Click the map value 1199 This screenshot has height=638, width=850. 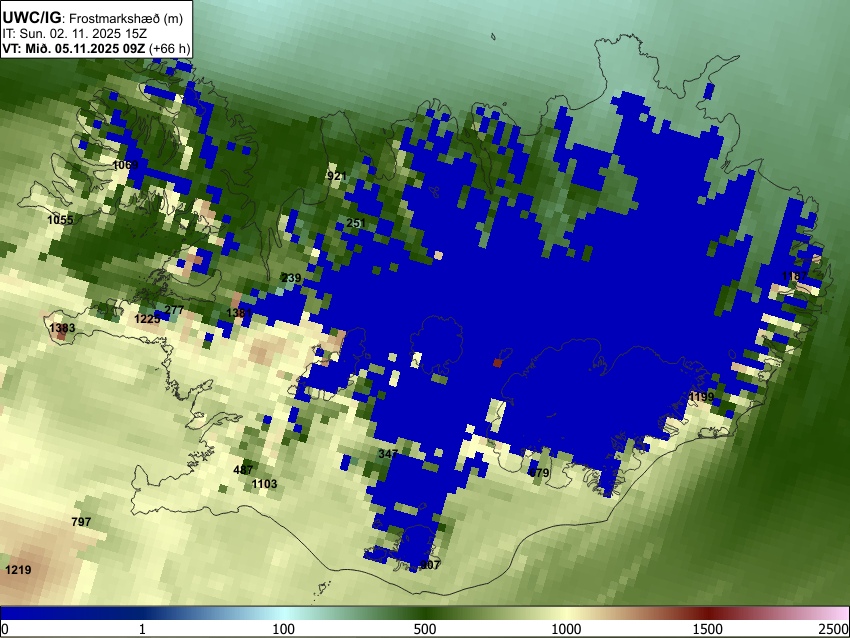click(x=701, y=397)
